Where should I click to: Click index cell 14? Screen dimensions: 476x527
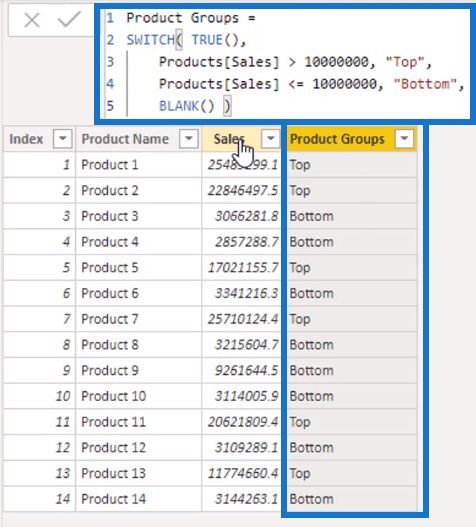click(39, 499)
